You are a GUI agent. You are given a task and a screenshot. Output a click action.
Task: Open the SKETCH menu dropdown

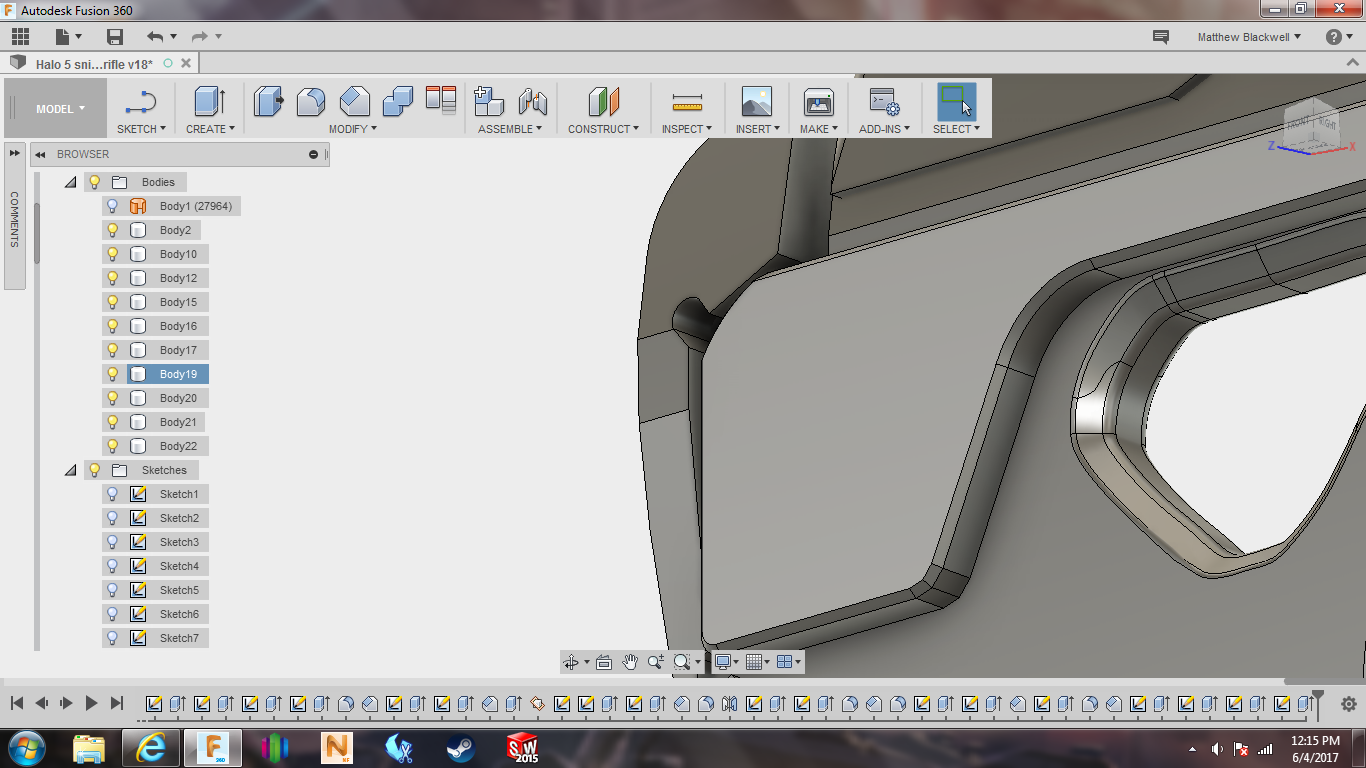click(x=141, y=129)
